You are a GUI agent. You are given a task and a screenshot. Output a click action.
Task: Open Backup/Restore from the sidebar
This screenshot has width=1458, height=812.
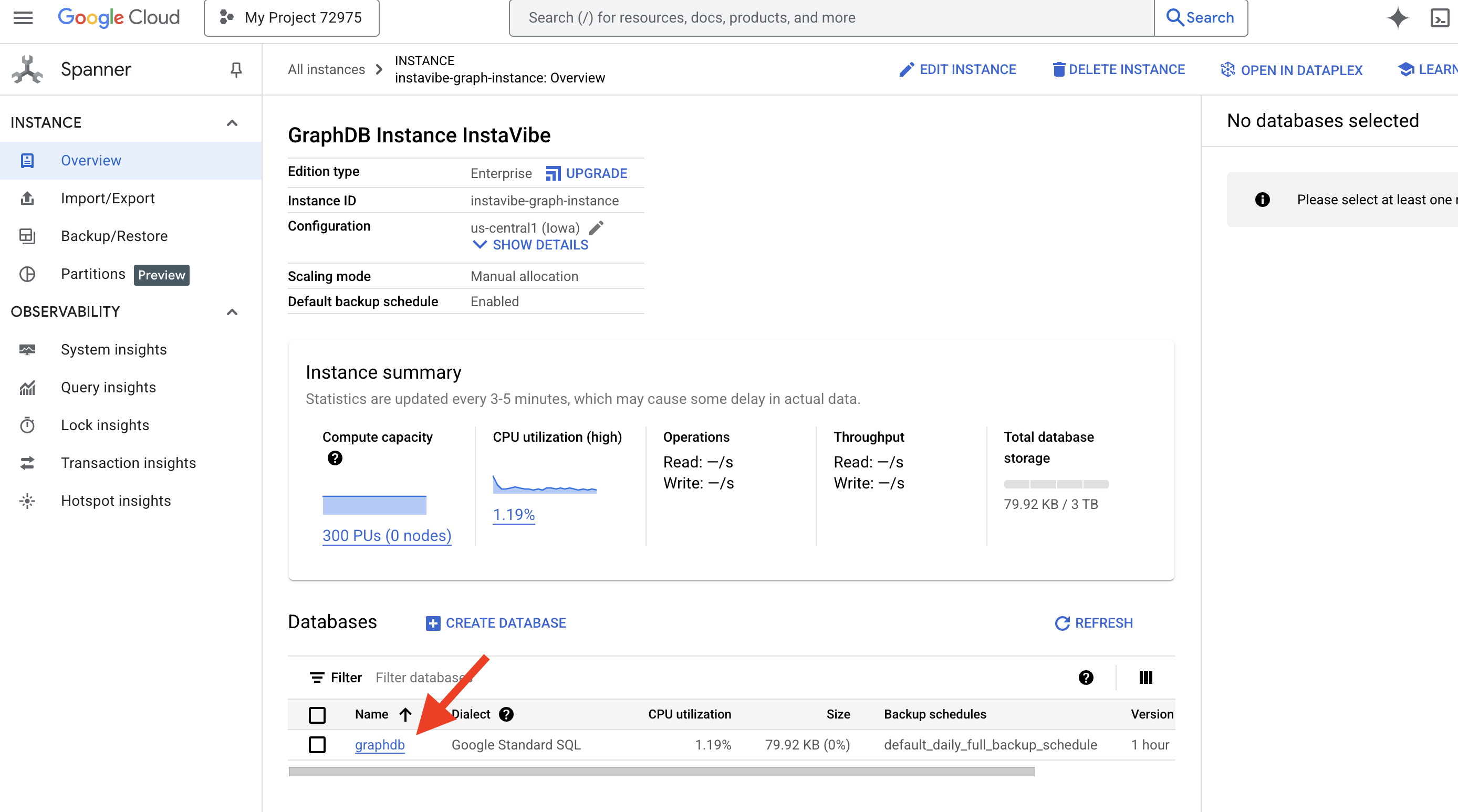pyautogui.click(x=113, y=236)
